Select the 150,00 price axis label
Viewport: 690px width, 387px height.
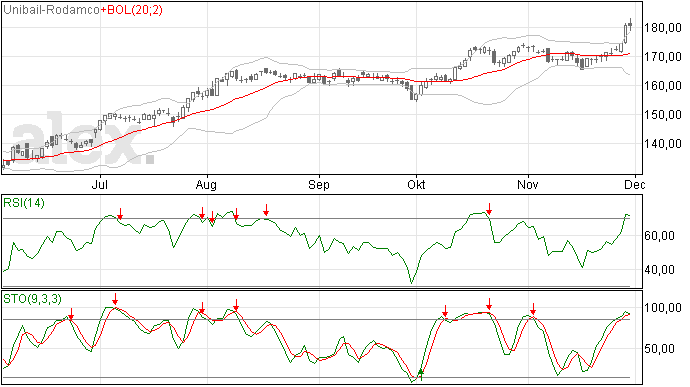663,115
